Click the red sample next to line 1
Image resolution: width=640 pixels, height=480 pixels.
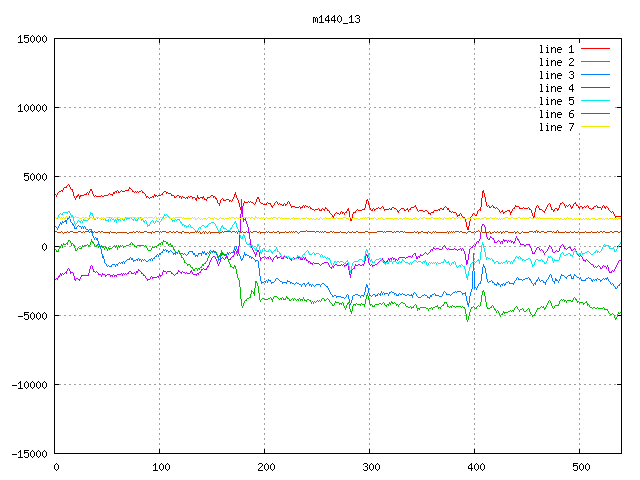click(x=596, y=49)
